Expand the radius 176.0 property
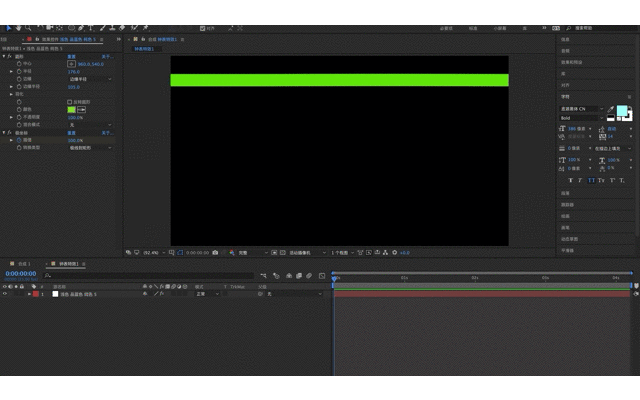The height and width of the screenshot is (400, 640). click(11, 71)
